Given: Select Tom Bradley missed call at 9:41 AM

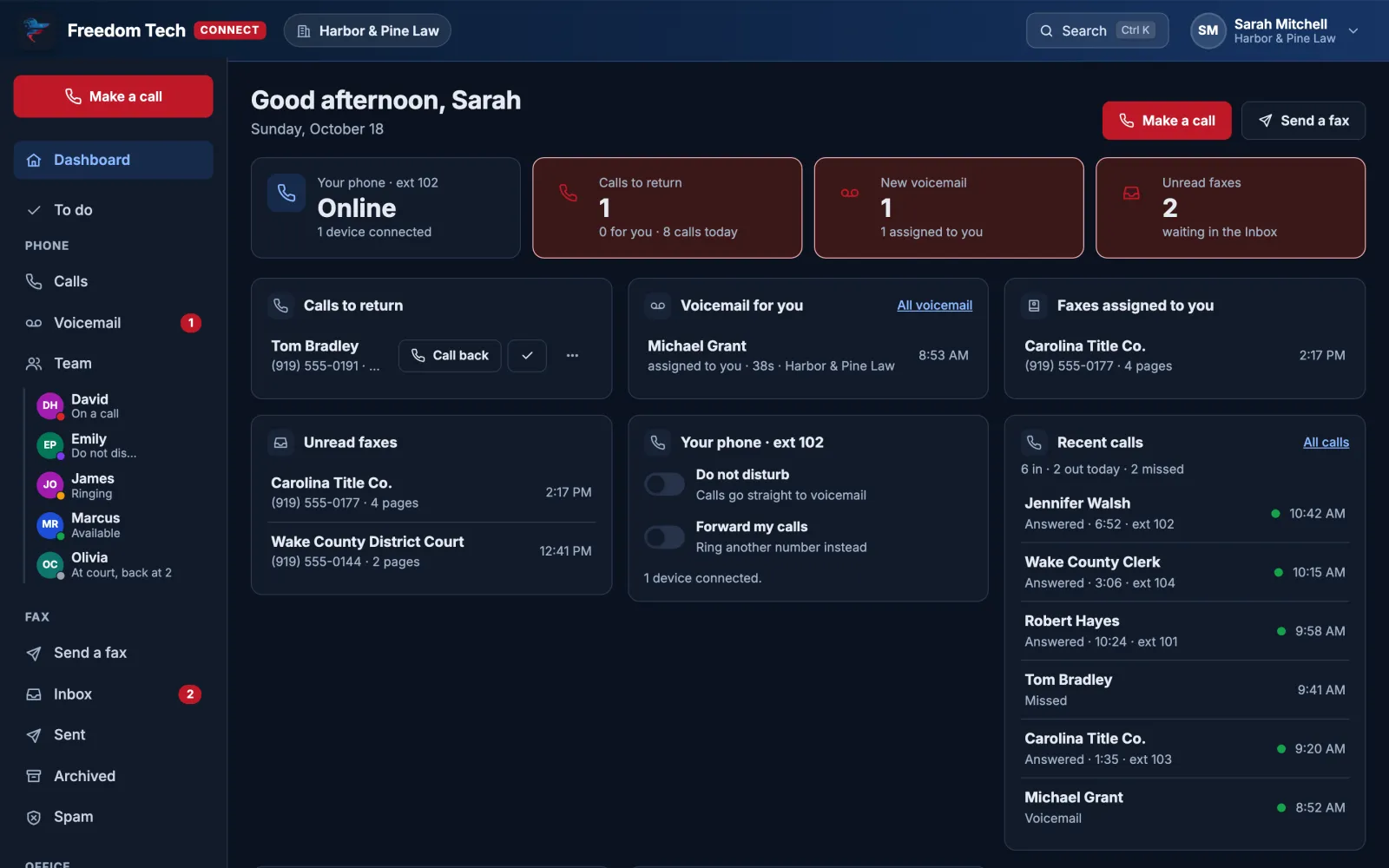Looking at the screenshot, I should coord(1185,690).
